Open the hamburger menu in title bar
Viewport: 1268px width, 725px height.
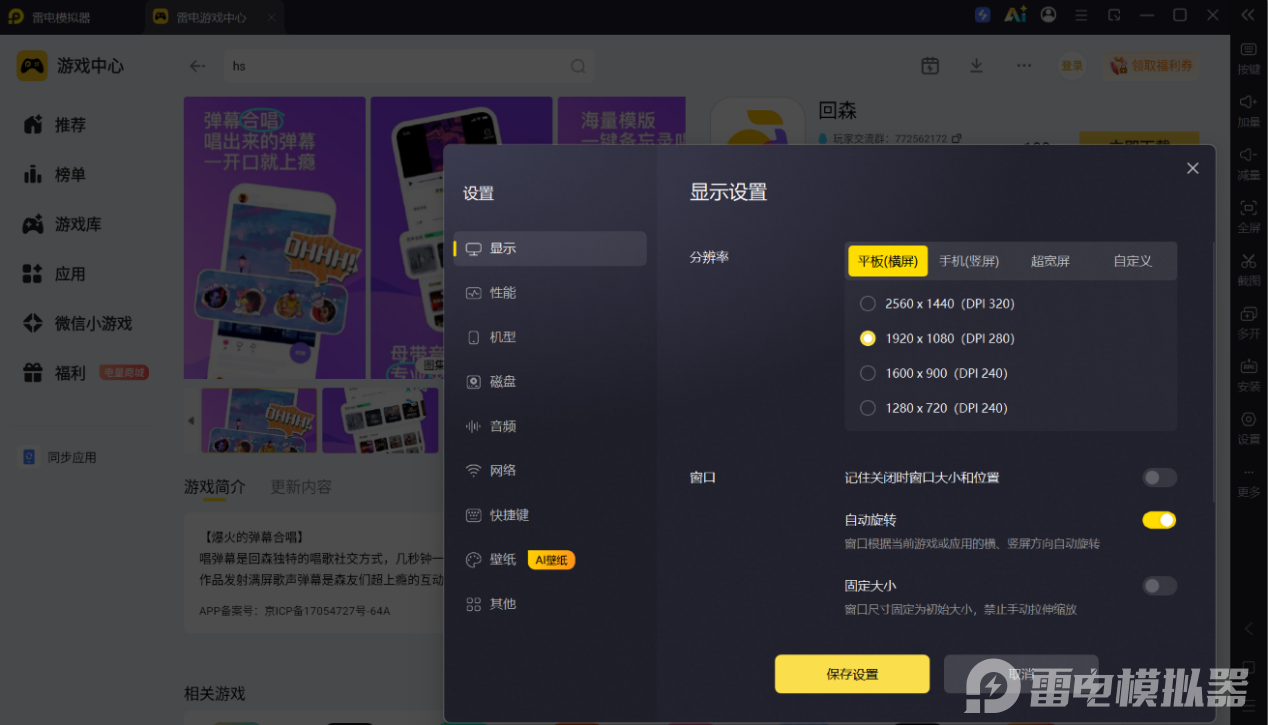click(x=1082, y=15)
